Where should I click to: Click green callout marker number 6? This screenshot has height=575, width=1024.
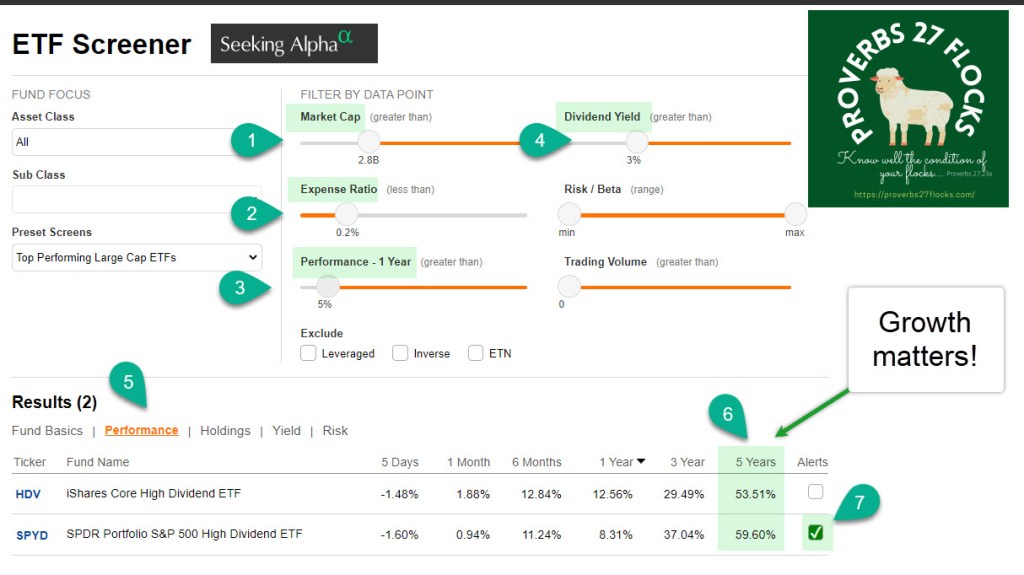(728, 414)
